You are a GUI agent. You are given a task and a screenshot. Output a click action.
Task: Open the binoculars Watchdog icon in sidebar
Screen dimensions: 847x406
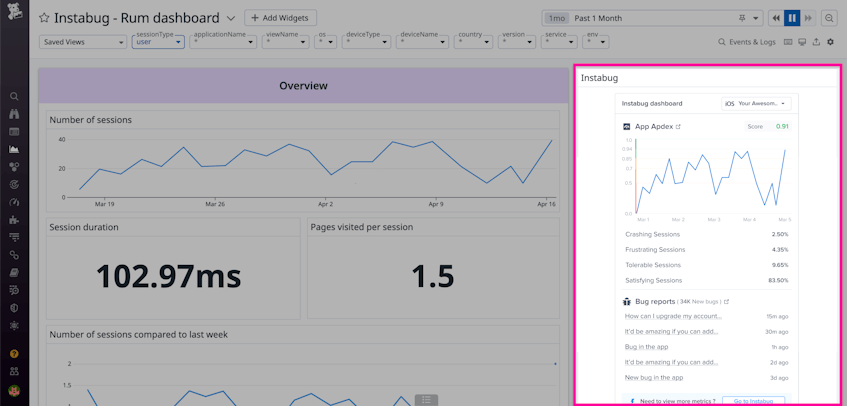point(15,114)
